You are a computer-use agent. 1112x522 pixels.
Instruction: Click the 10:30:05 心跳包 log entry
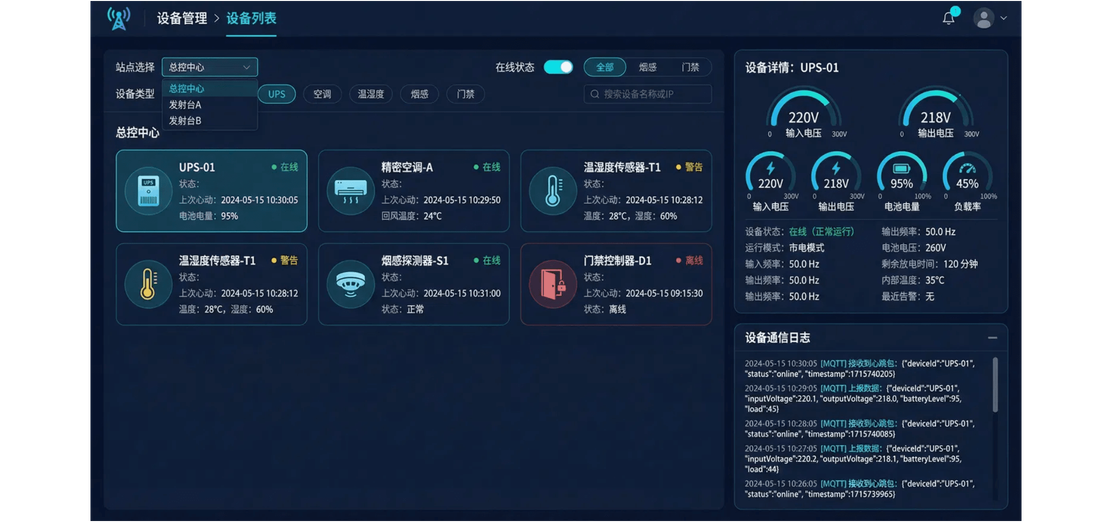tap(861, 369)
